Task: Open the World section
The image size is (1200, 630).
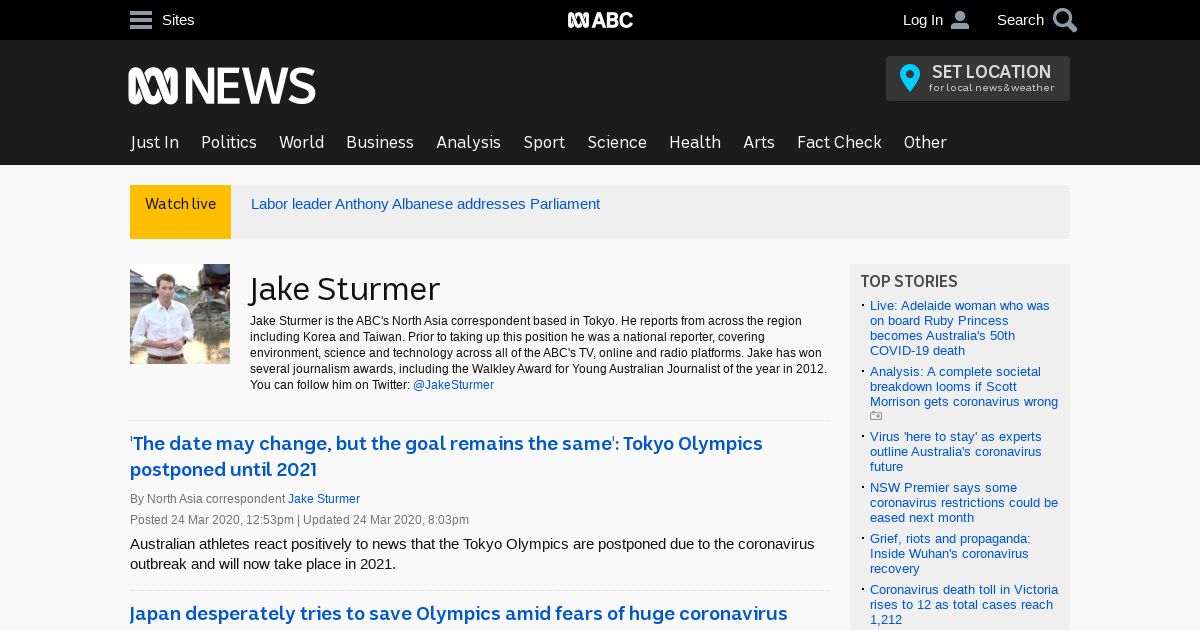Action: pos(301,142)
